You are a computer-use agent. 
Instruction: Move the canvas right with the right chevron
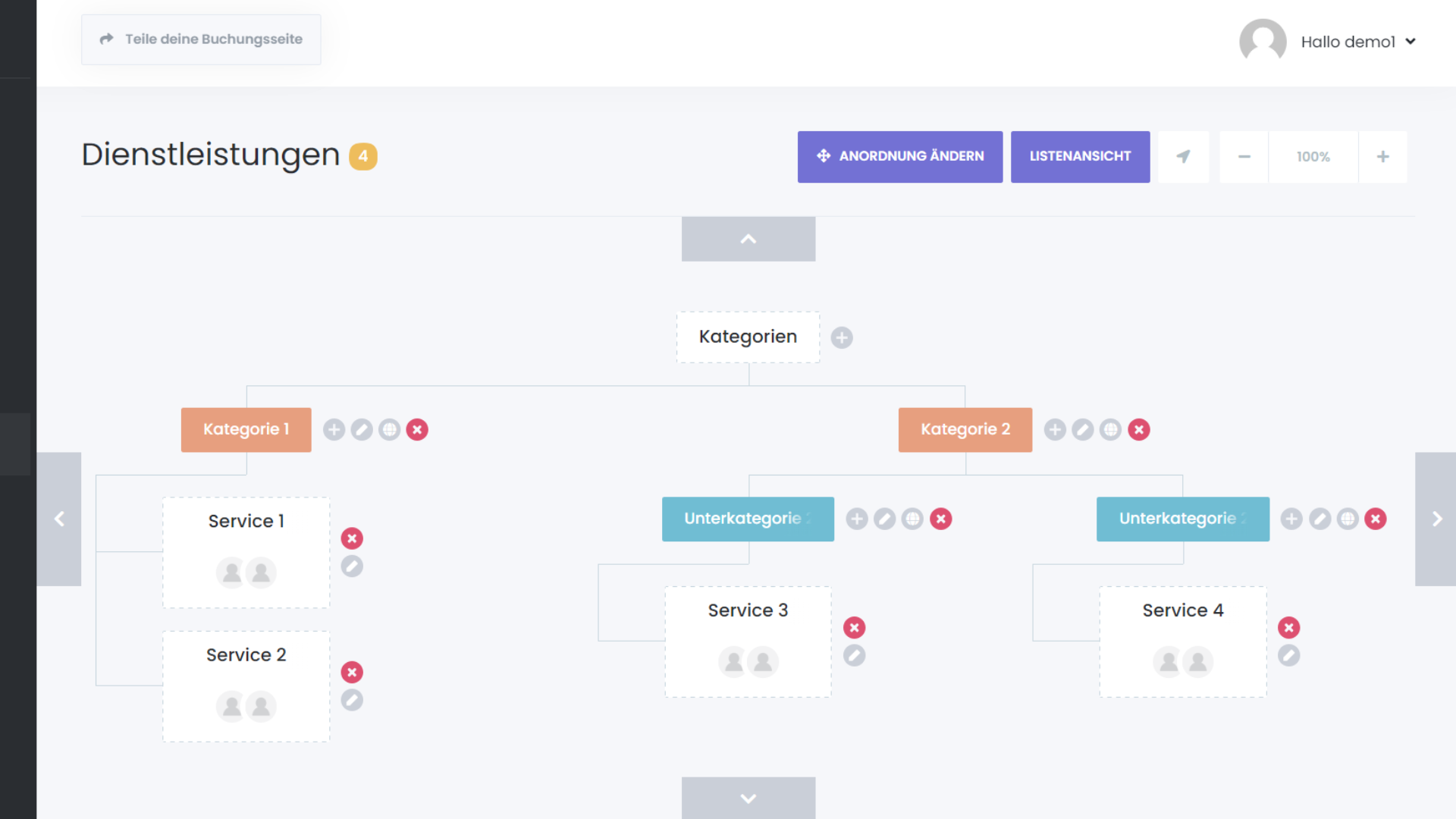[x=1436, y=519]
